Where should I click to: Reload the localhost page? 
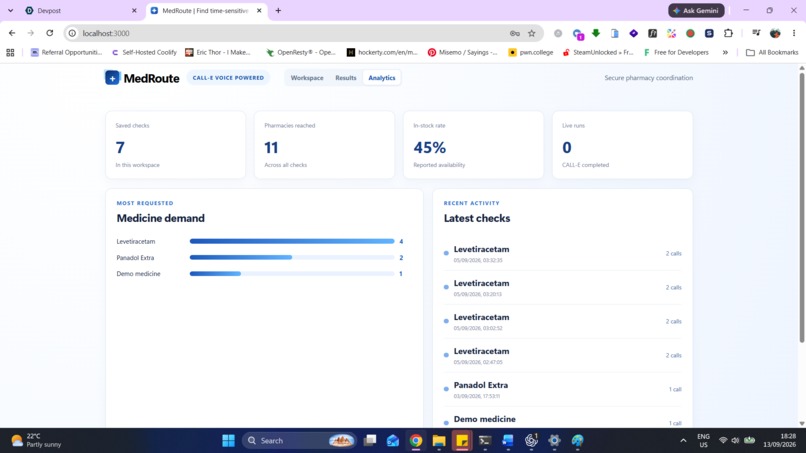tap(49, 33)
